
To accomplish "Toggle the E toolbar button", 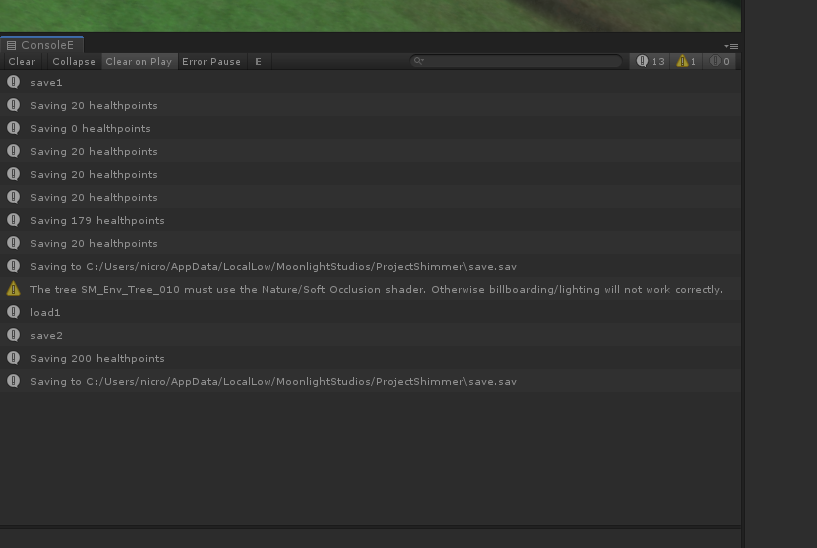I will tap(258, 61).
